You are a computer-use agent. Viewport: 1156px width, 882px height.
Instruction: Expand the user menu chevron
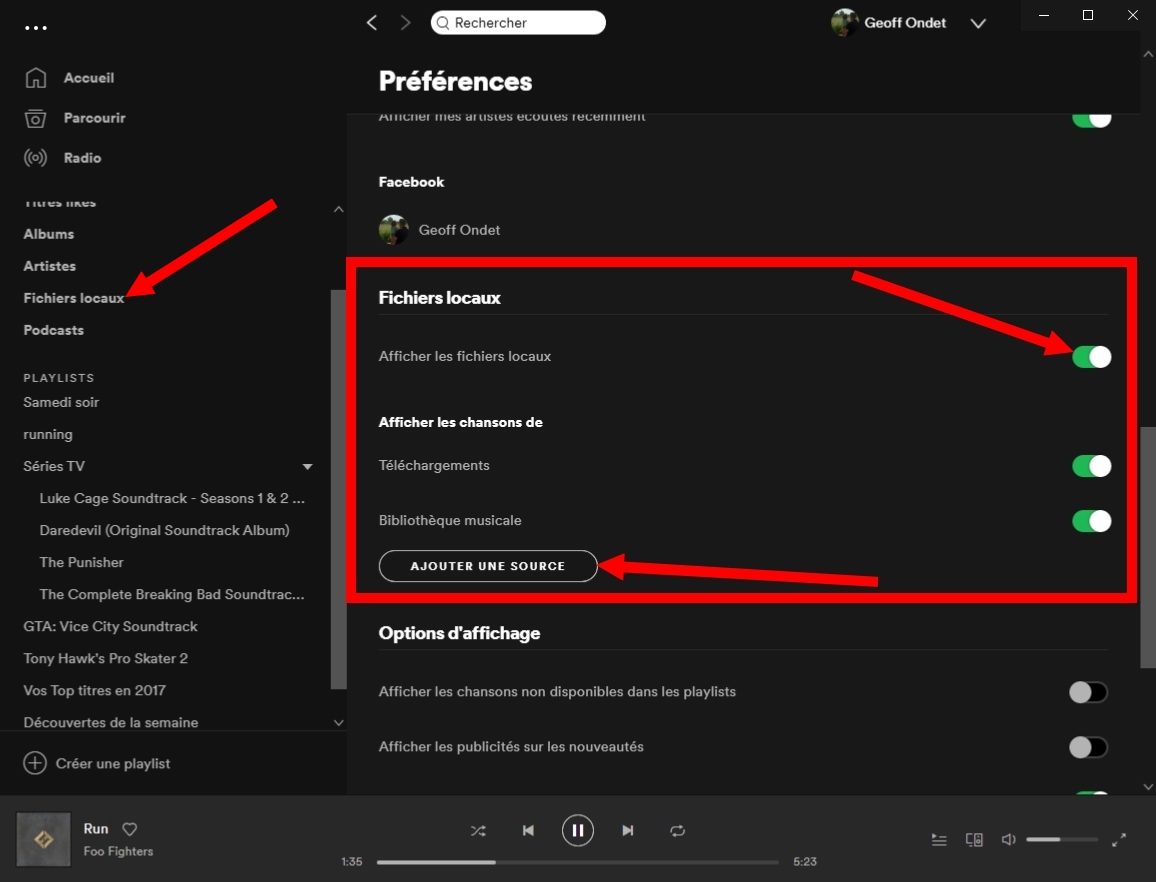978,24
